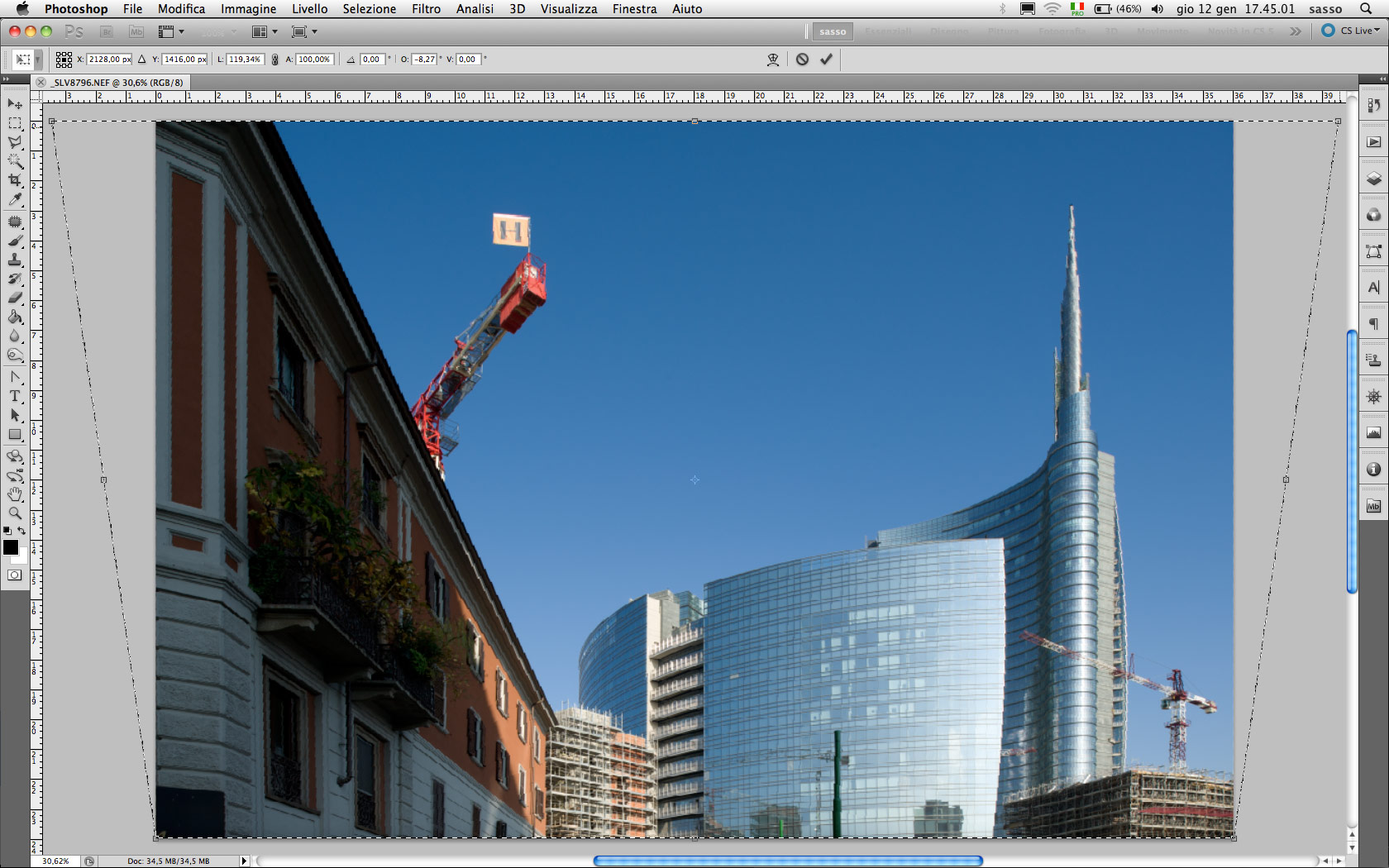
Task: Reset default foreground and background colors
Action: pyautogui.click(x=7, y=531)
